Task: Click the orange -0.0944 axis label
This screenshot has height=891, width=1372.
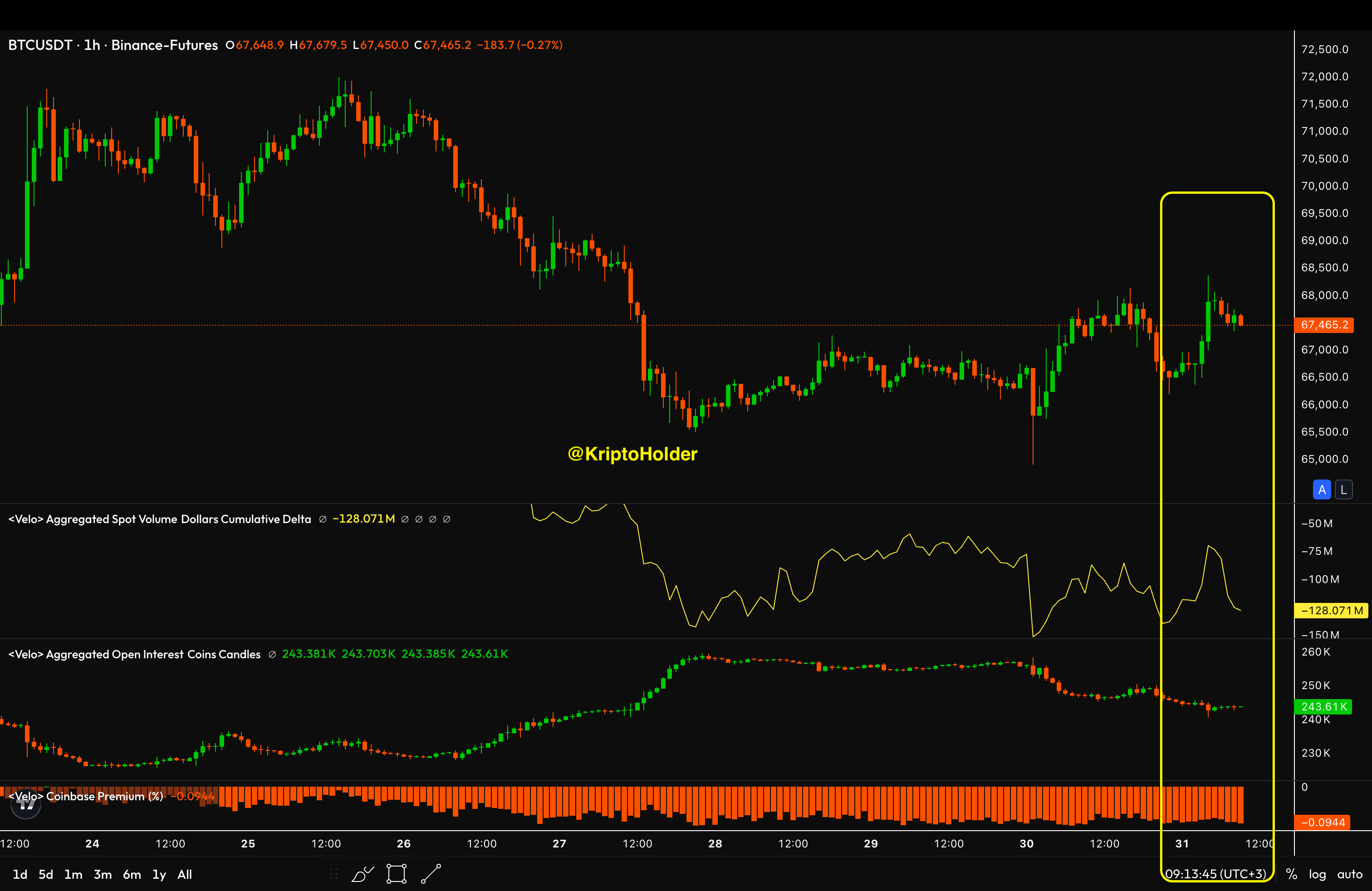Action: (x=1323, y=822)
